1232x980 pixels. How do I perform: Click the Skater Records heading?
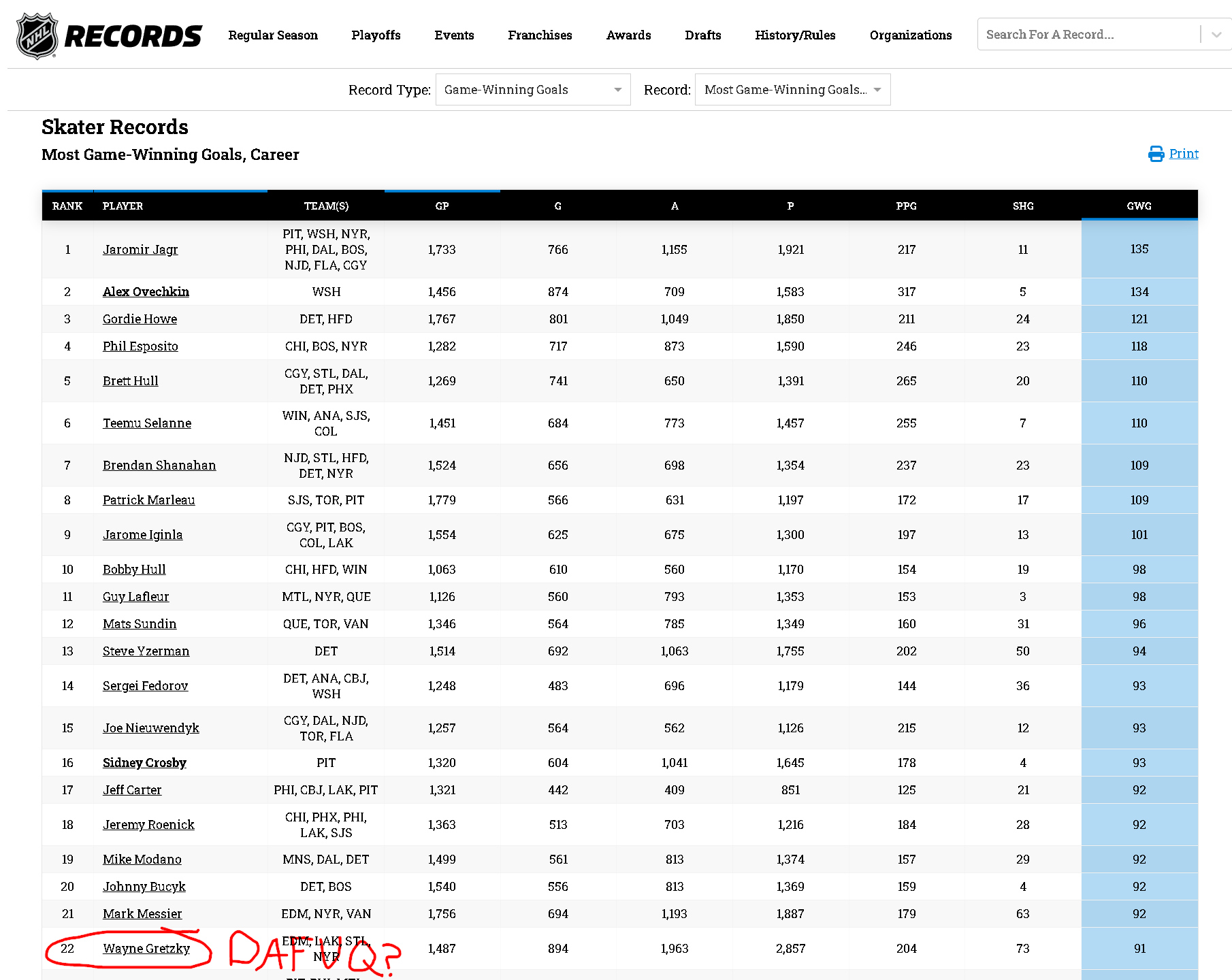click(115, 127)
